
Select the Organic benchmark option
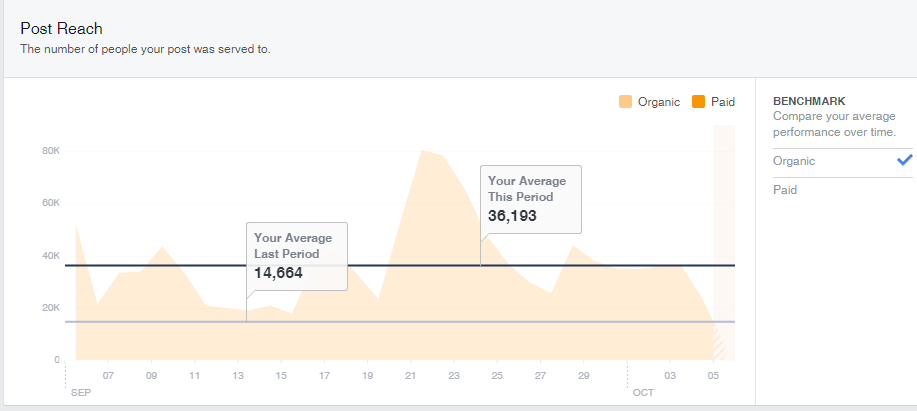click(x=842, y=161)
